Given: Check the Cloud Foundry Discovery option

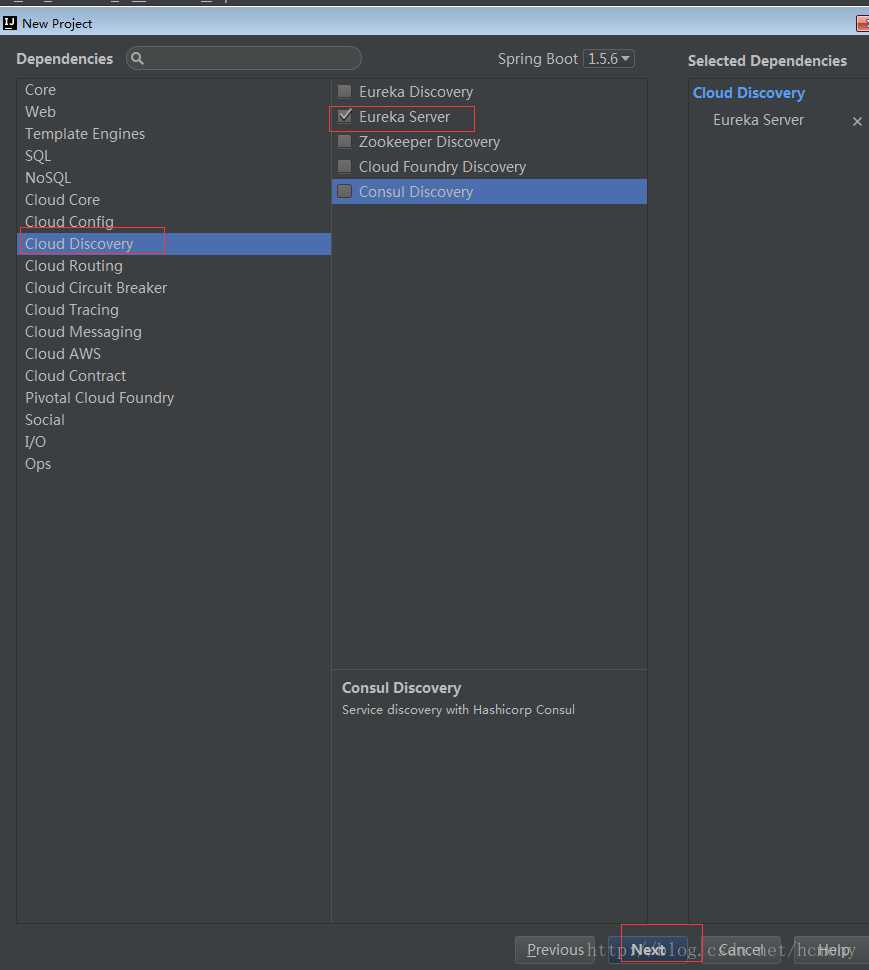Looking at the screenshot, I should (x=345, y=166).
